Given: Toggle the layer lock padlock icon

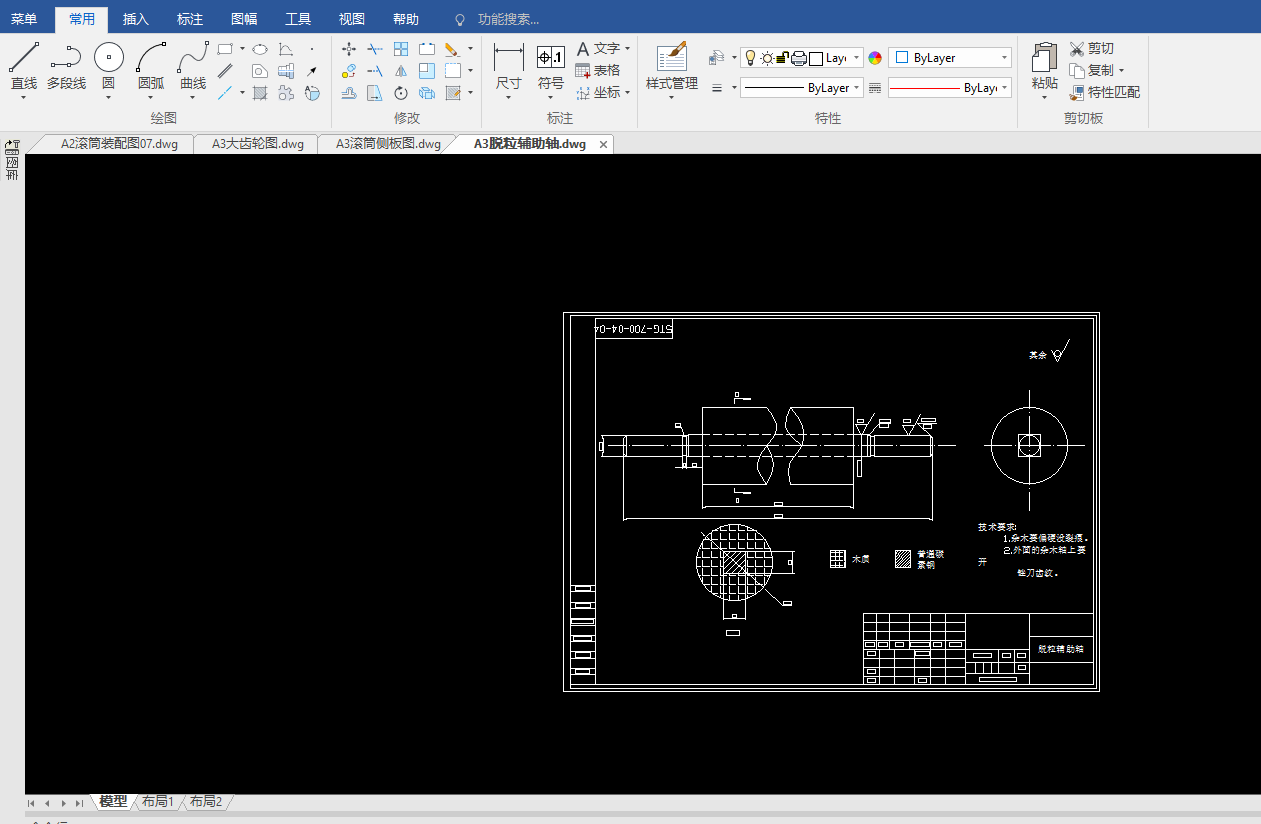Looking at the screenshot, I should [782, 58].
